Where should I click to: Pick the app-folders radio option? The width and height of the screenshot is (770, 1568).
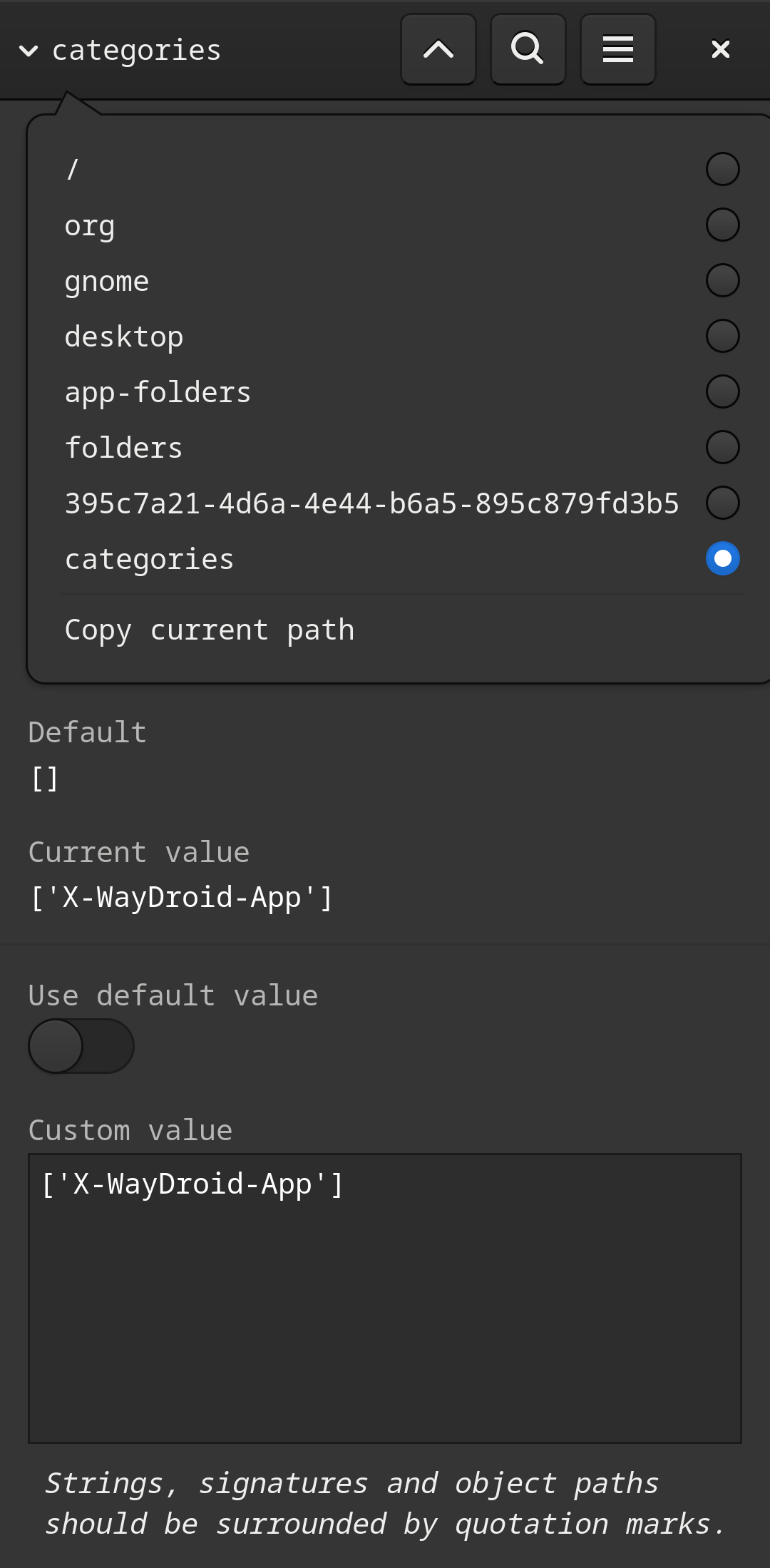coord(723,391)
